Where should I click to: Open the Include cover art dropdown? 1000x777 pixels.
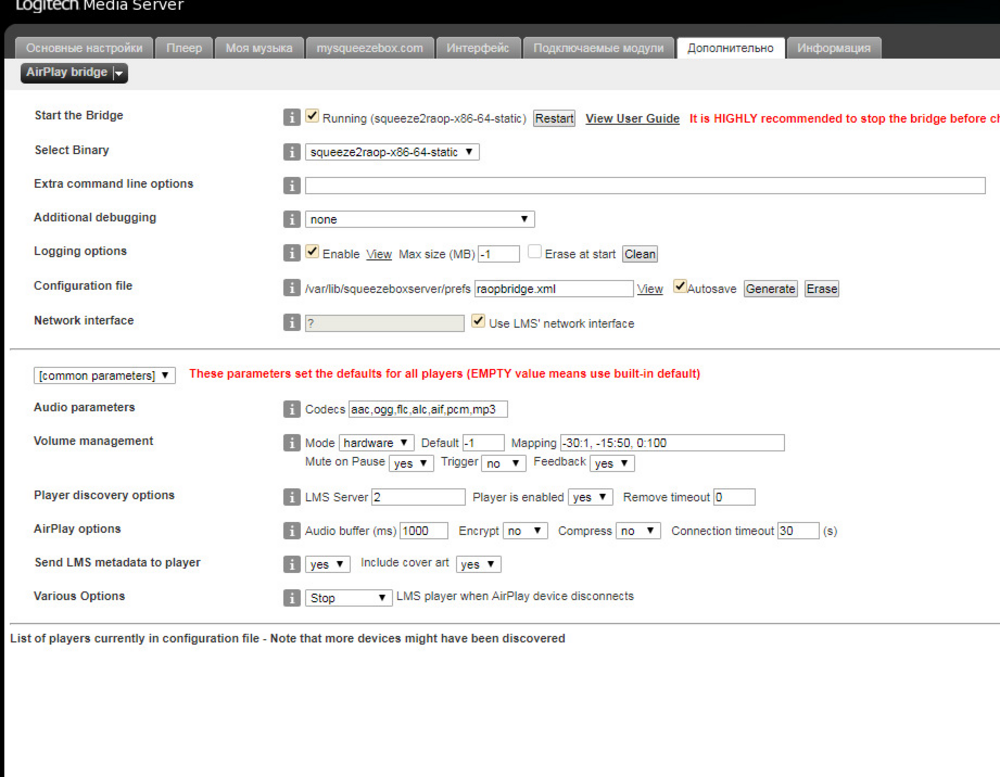click(x=479, y=565)
